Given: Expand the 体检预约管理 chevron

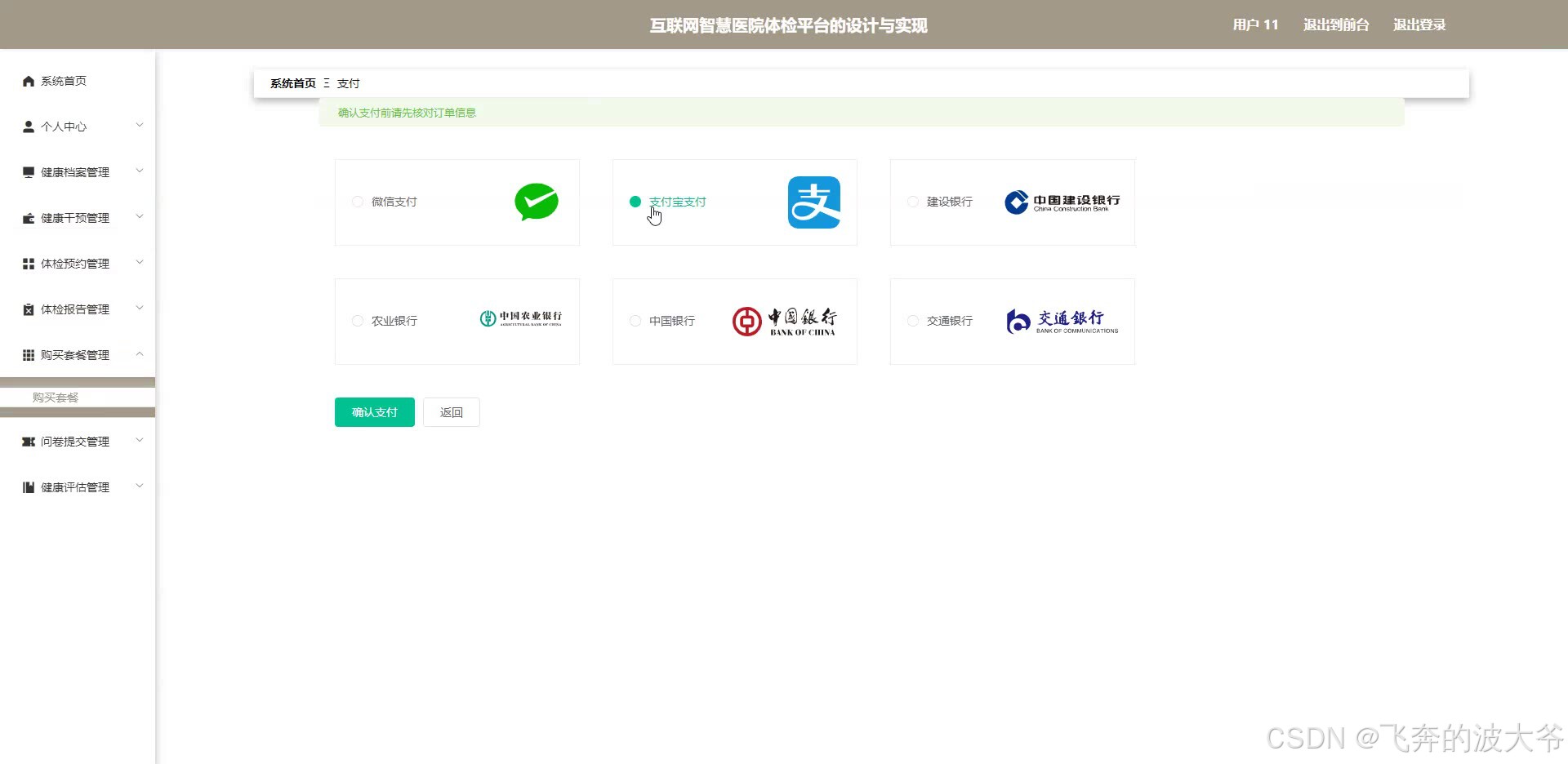Looking at the screenshot, I should 140,262.
